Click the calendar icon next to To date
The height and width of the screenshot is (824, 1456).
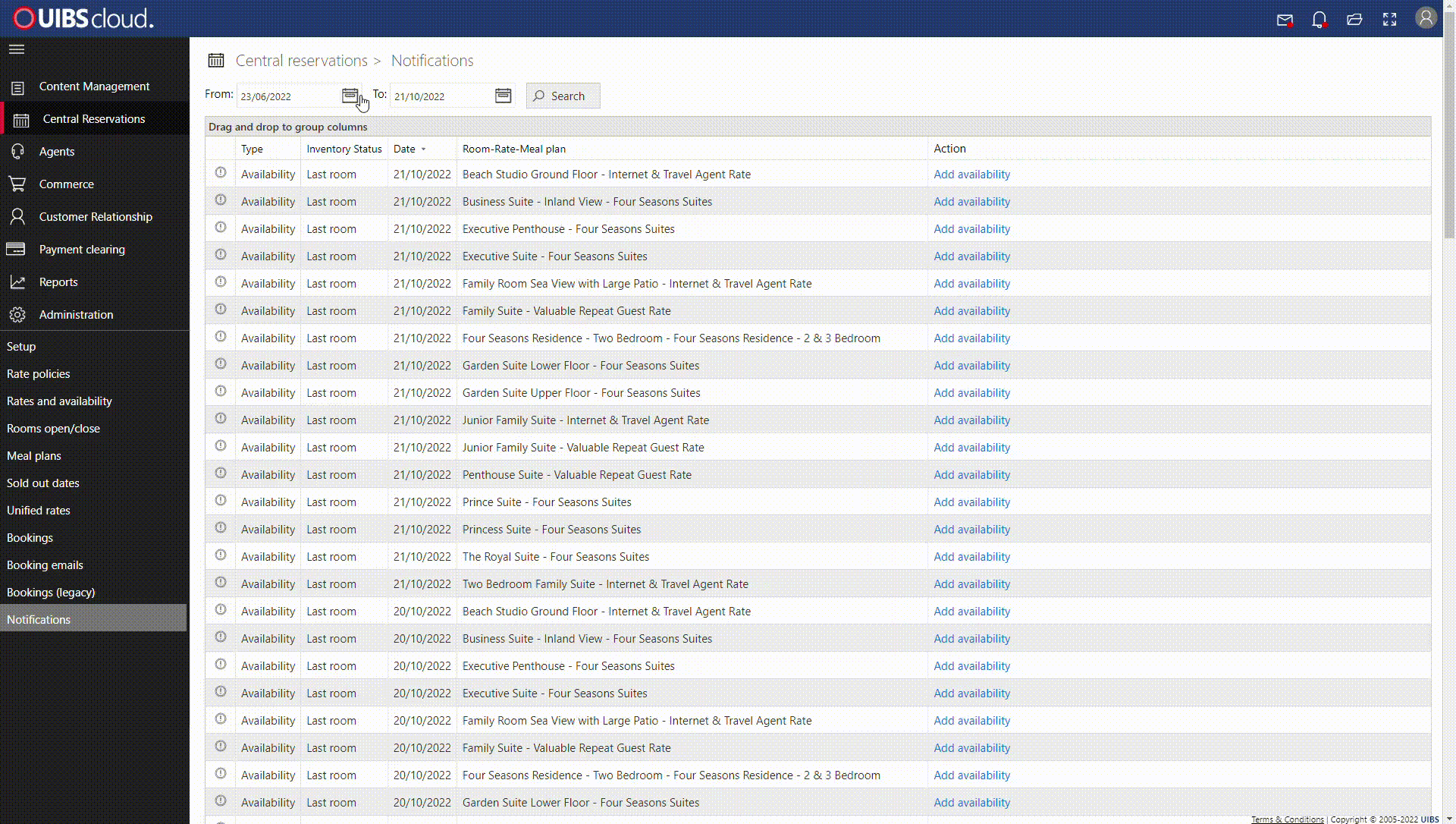point(503,95)
